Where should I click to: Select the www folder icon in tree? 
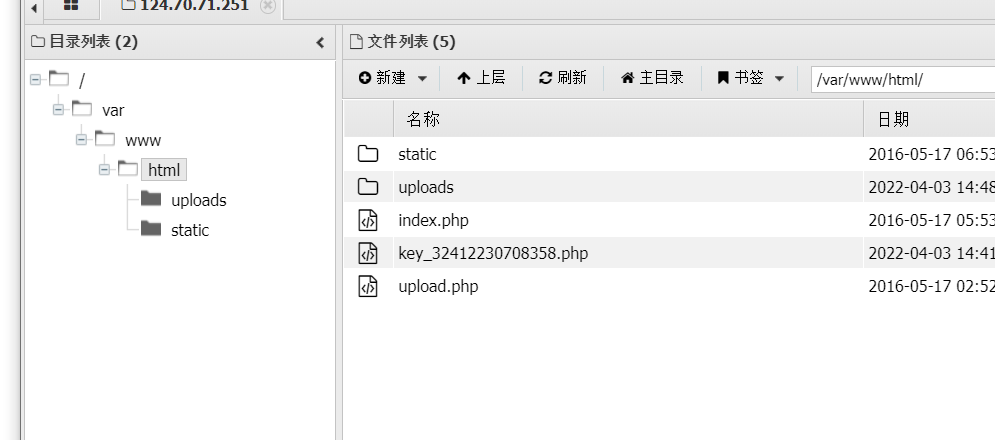pos(105,138)
